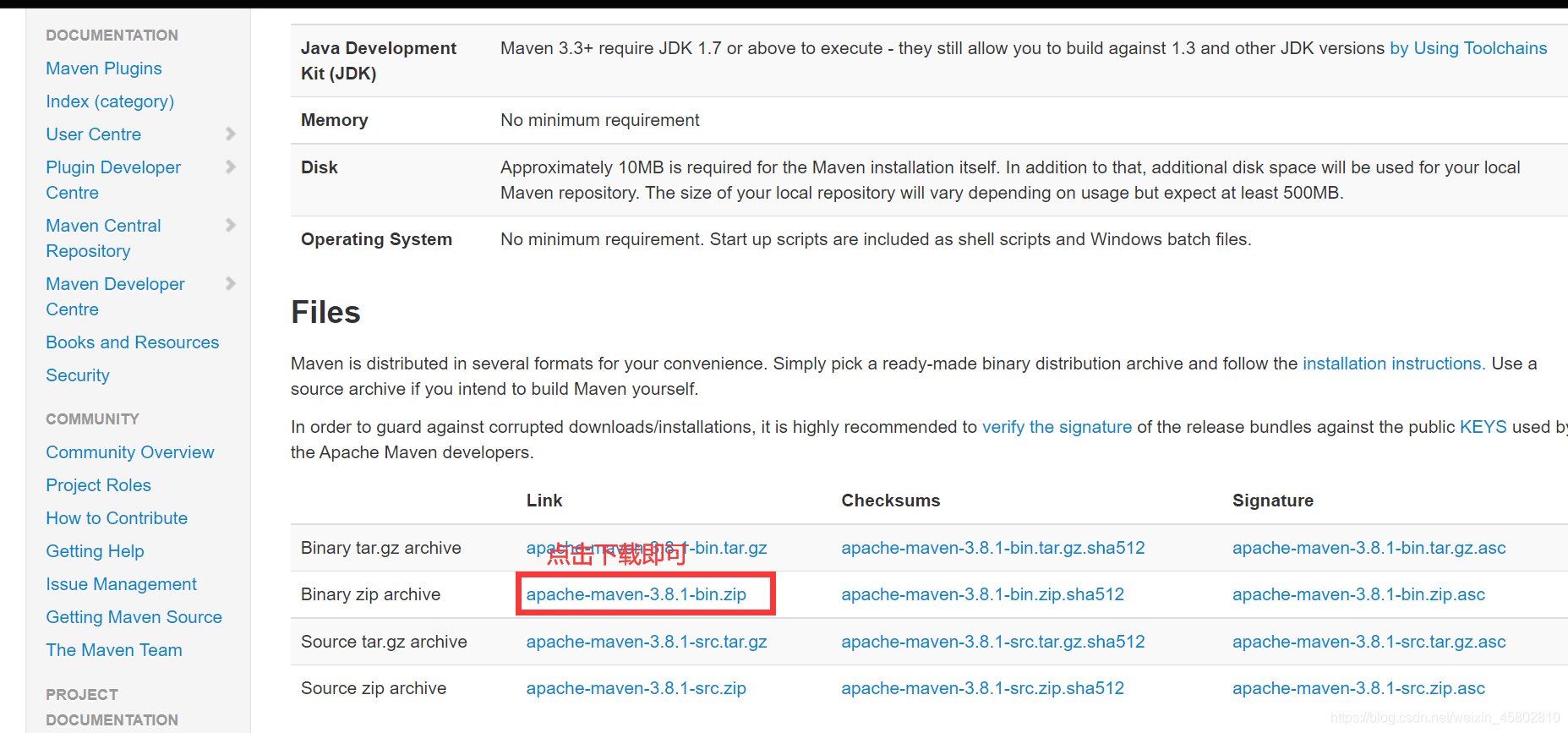Open Maven Central Repository link
This screenshot has width=1568, height=733.
[x=103, y=238]
